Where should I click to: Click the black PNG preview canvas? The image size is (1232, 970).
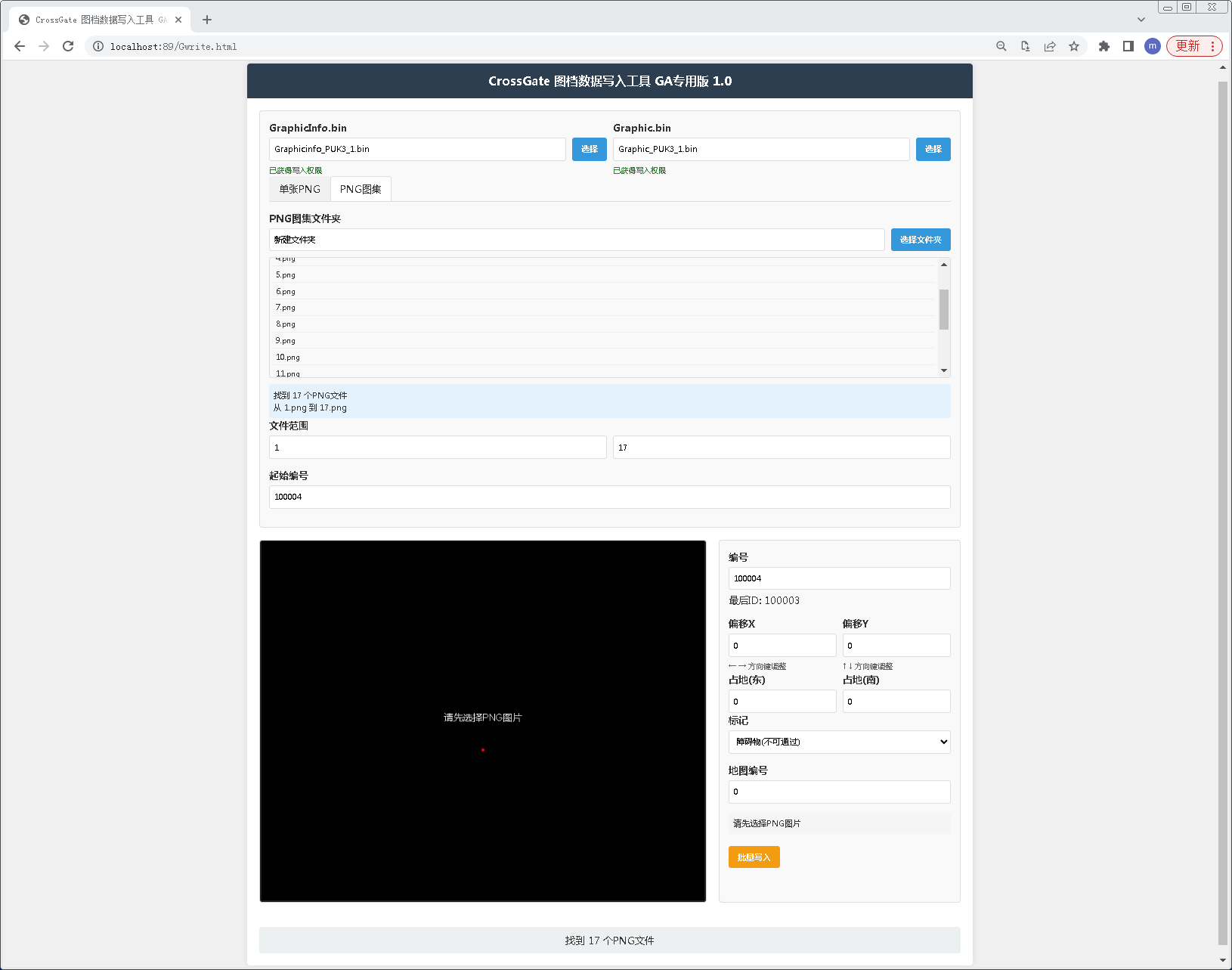click(483, 721)
